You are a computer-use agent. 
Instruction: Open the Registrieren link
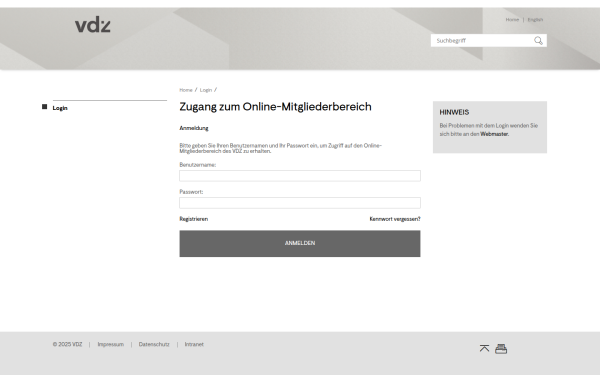[x=194, y=219]
